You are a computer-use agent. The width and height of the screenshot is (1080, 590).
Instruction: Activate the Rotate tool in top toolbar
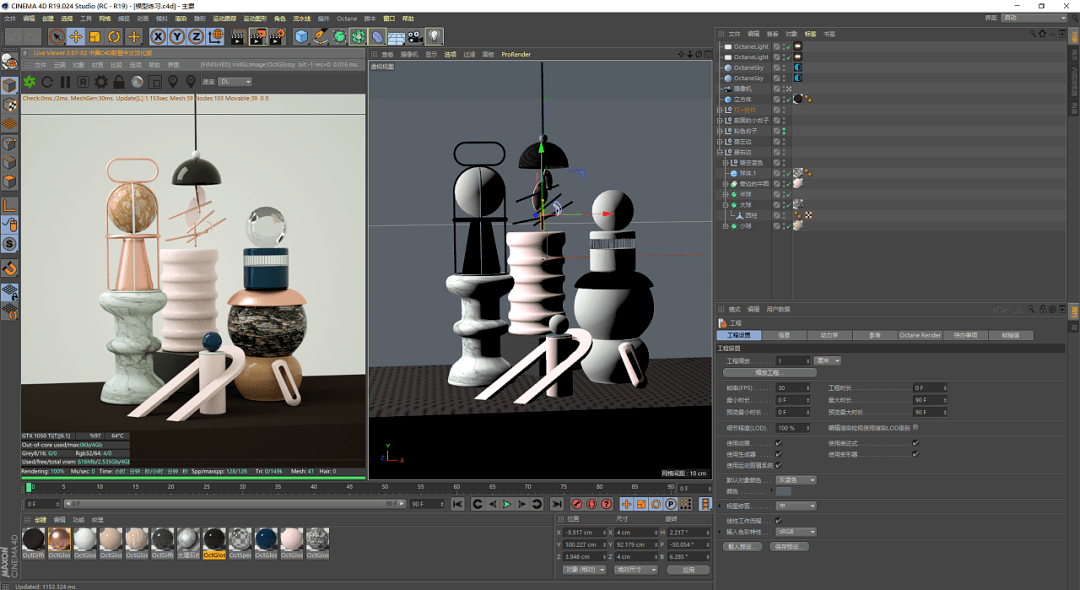[114, 36]
